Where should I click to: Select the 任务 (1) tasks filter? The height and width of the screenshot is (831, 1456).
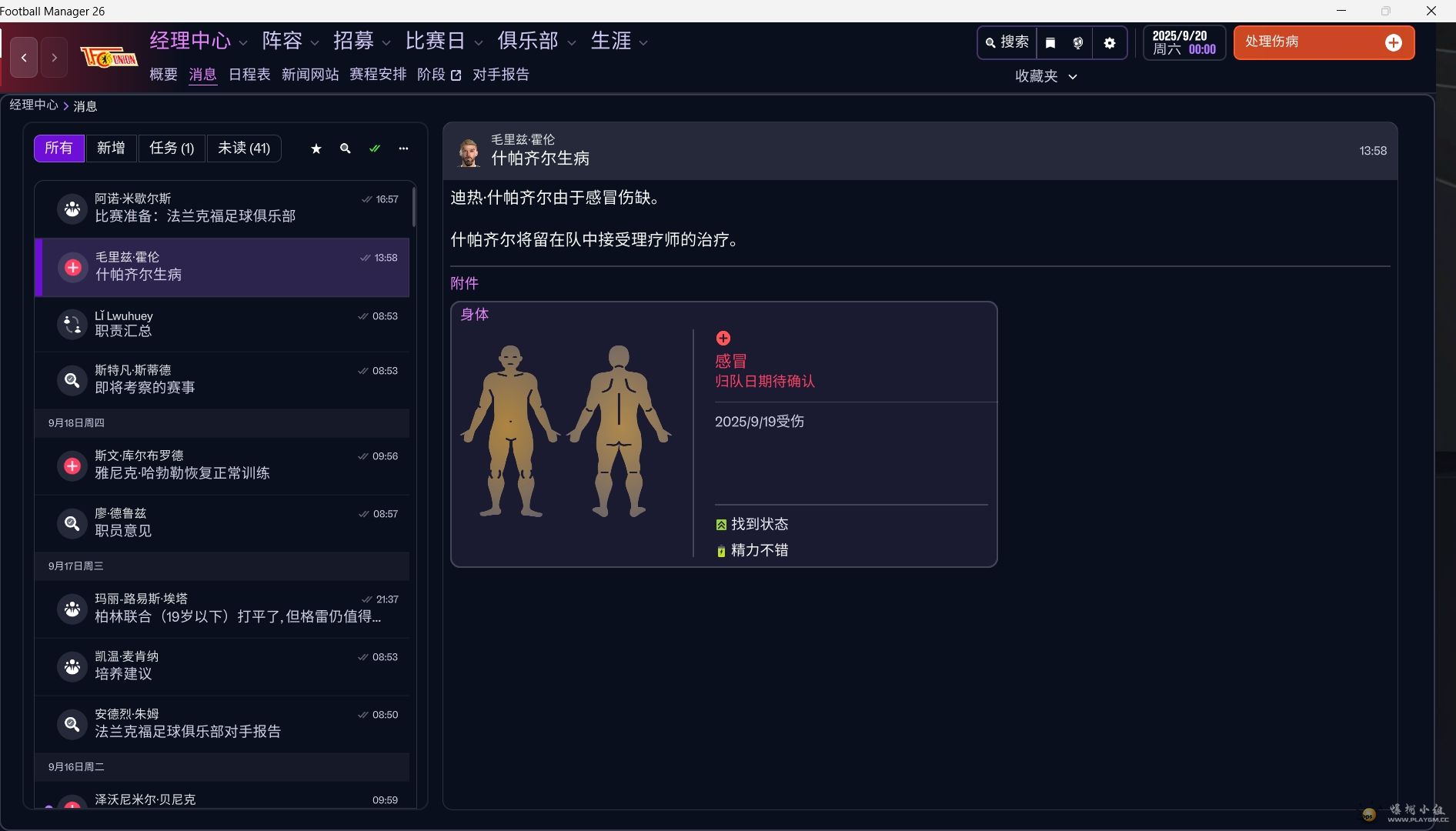point(172,148)
